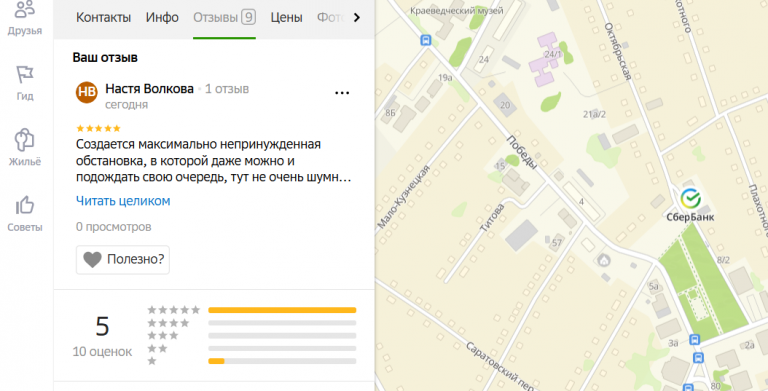Click the СберБанк marker on the map
Viewport: 768px width, 391px height.
click(x=691, y=198)
